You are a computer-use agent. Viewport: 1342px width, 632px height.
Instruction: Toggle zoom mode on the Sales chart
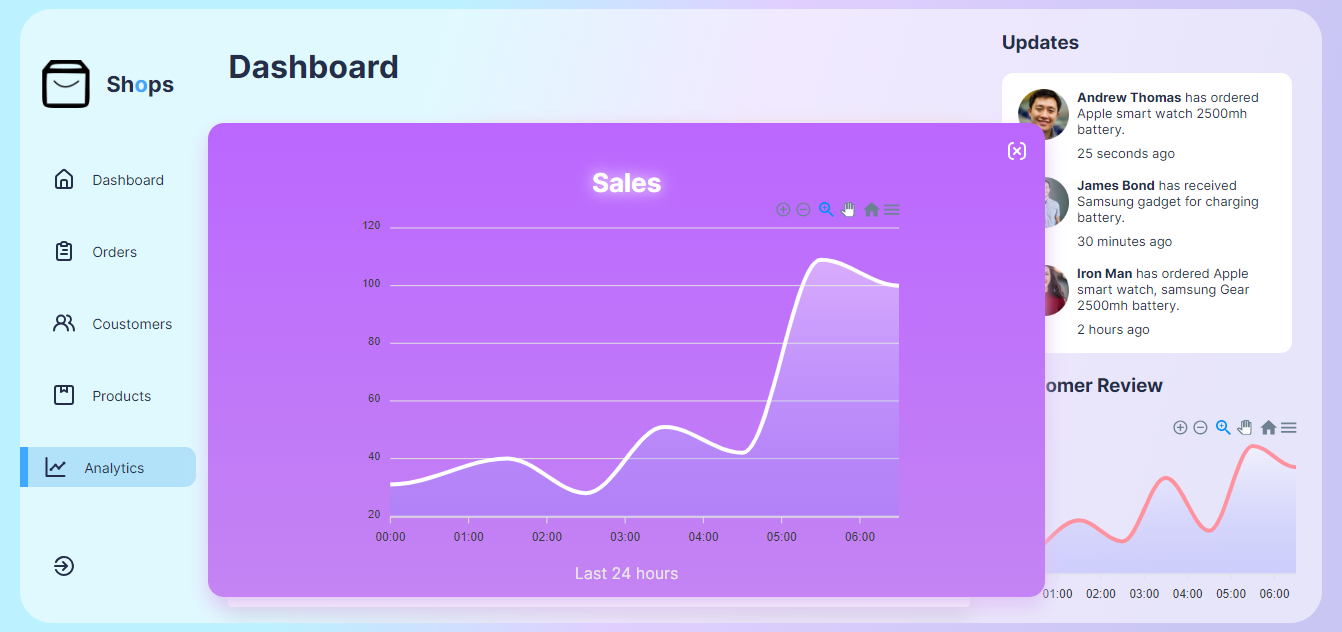point(826,209)
